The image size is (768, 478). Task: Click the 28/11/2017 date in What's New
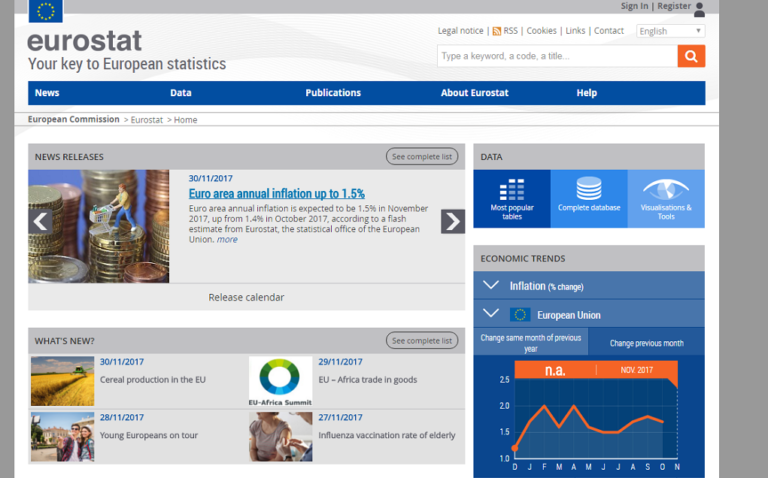[x=122, y=417]
